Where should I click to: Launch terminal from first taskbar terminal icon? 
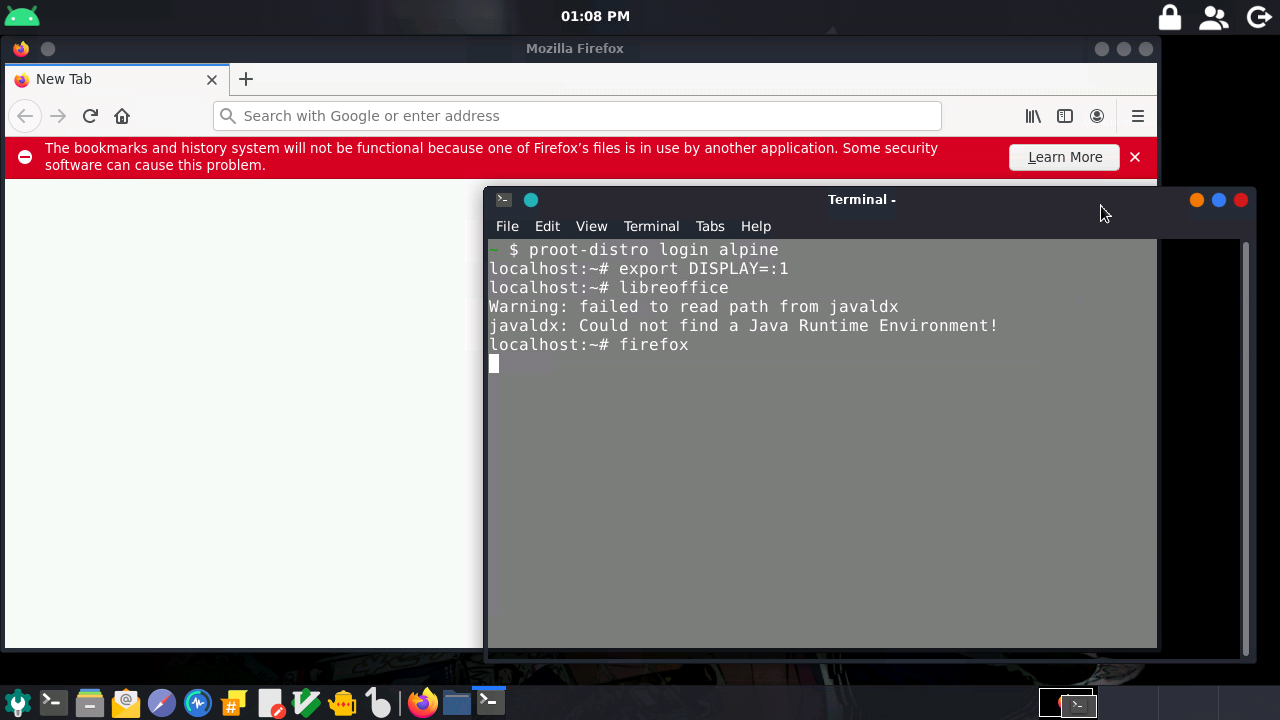coord(54,703)
